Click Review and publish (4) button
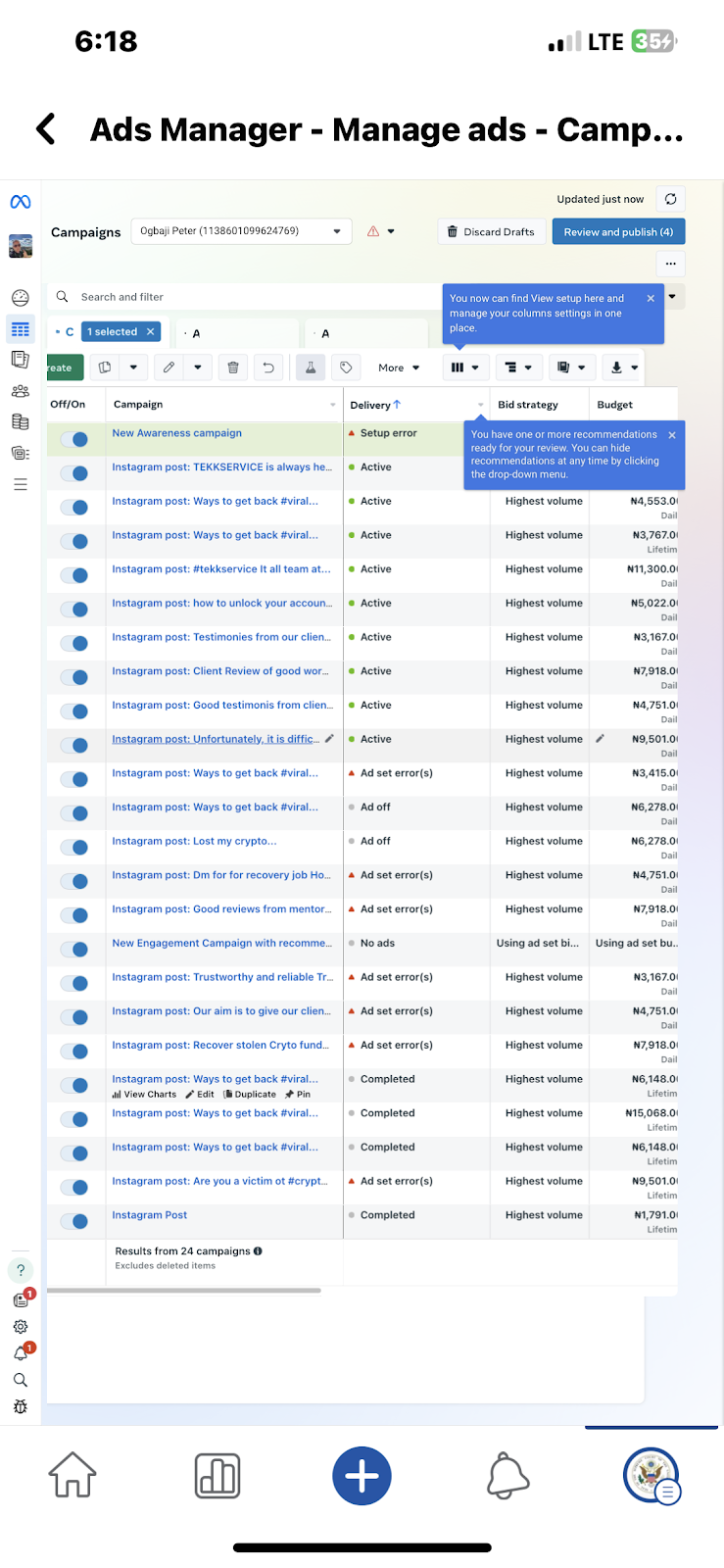 (618, 232)
